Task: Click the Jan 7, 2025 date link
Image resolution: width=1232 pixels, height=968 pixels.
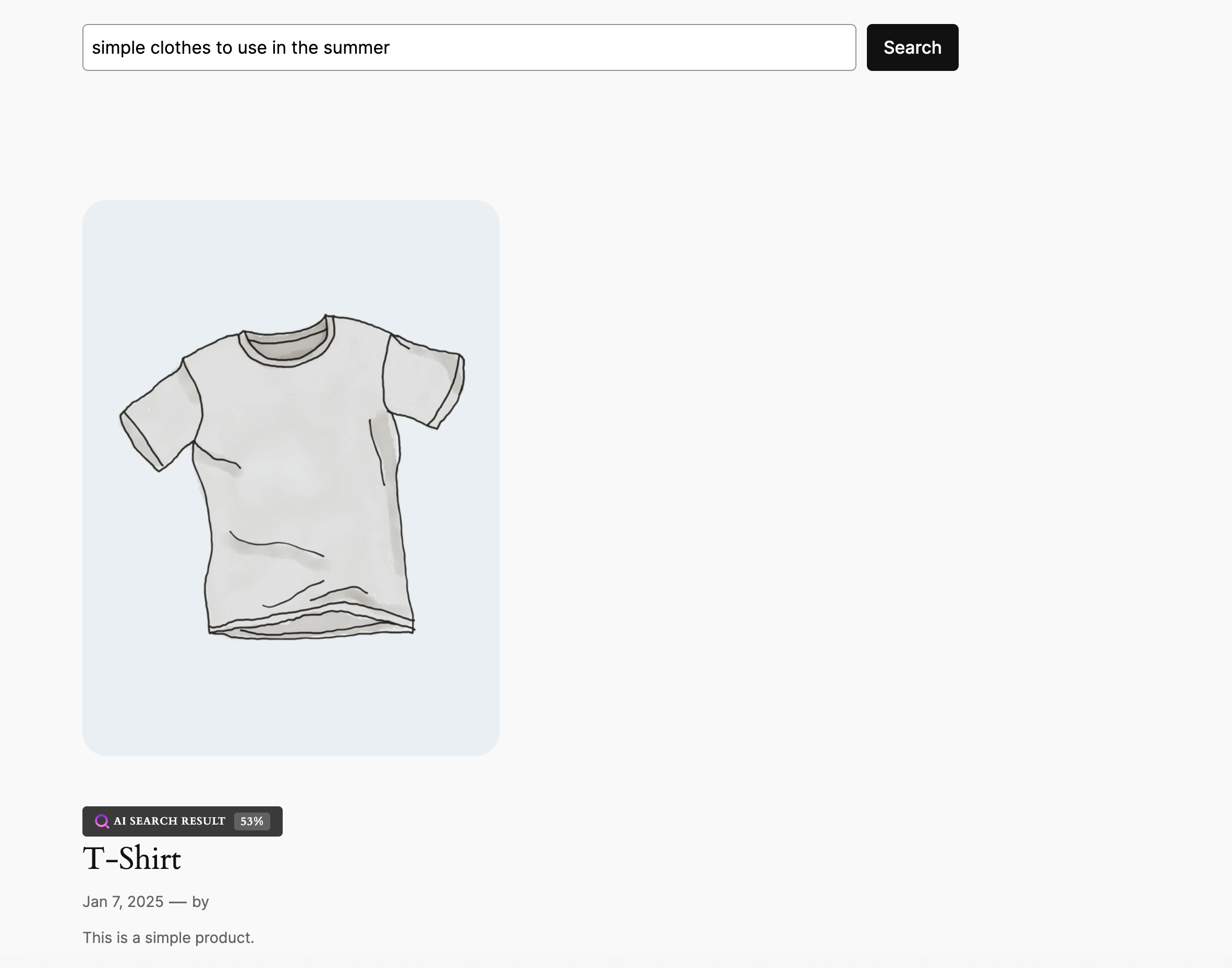Action: (124, 902)
